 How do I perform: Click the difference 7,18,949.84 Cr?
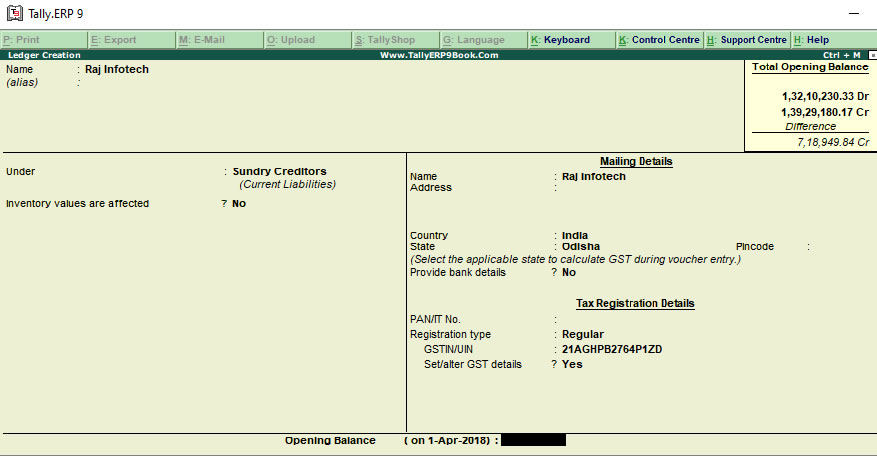click(x=833, y=142)
